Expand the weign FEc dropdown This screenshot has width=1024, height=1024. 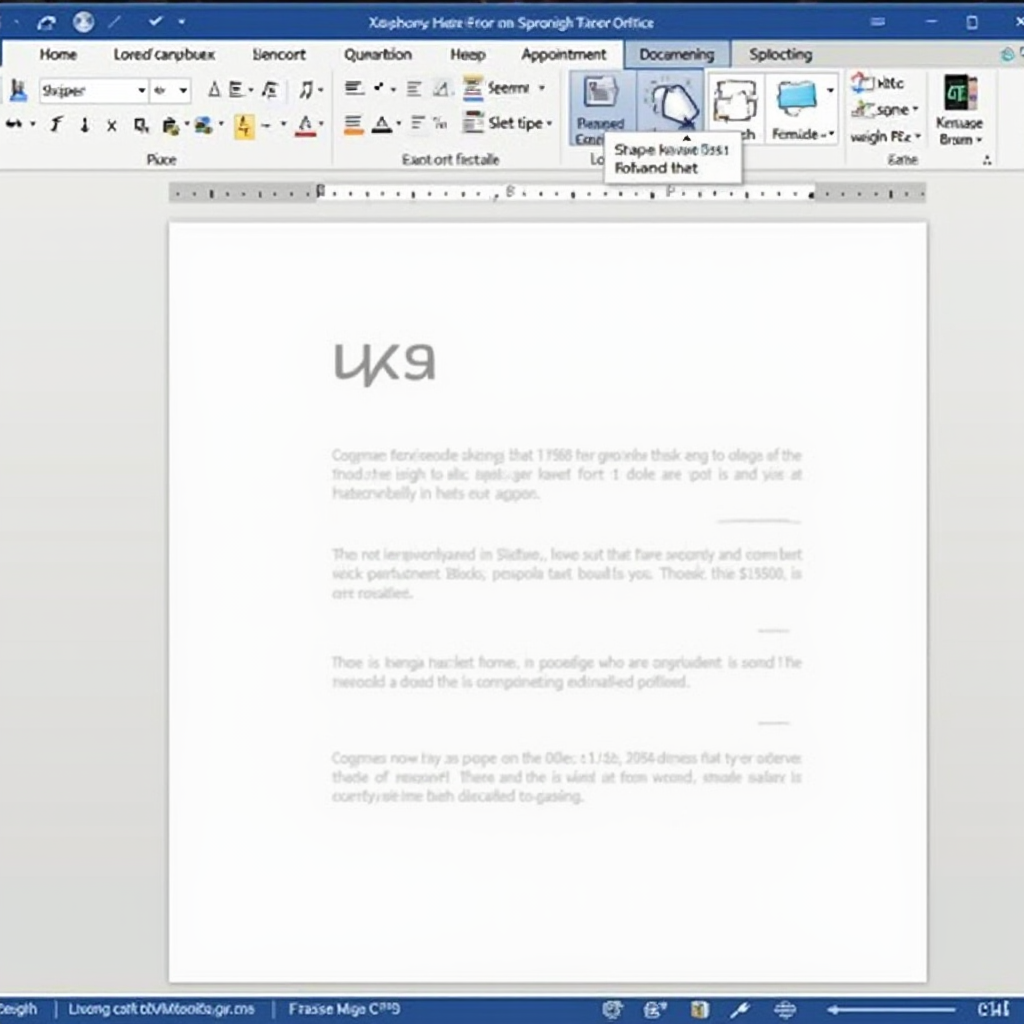[x=917, y=136]
